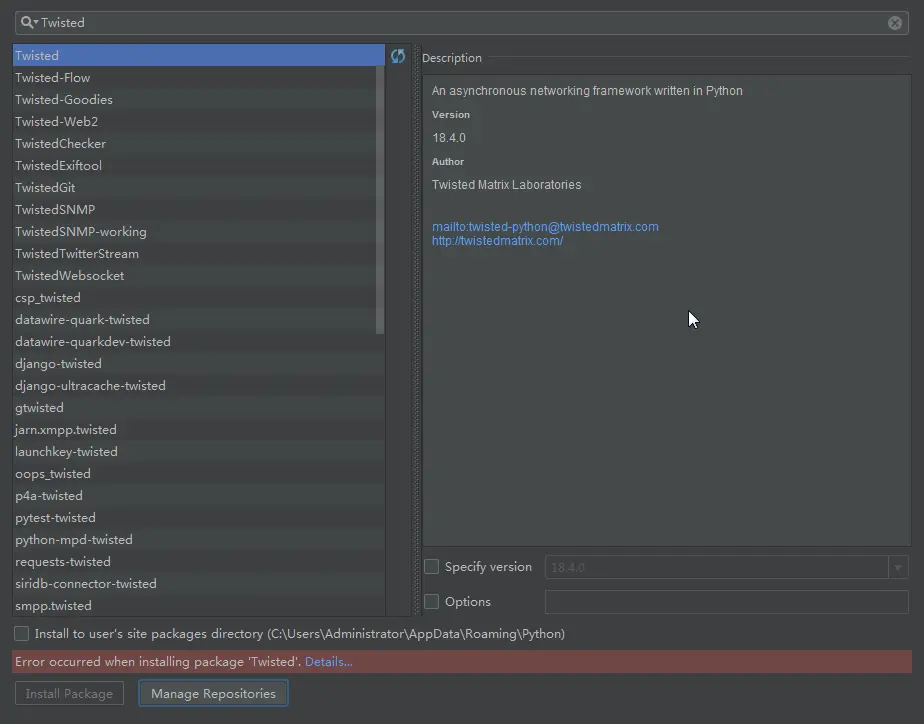Select the Twisted package row
The image size is (924, 724).
[x=199, y=55]
